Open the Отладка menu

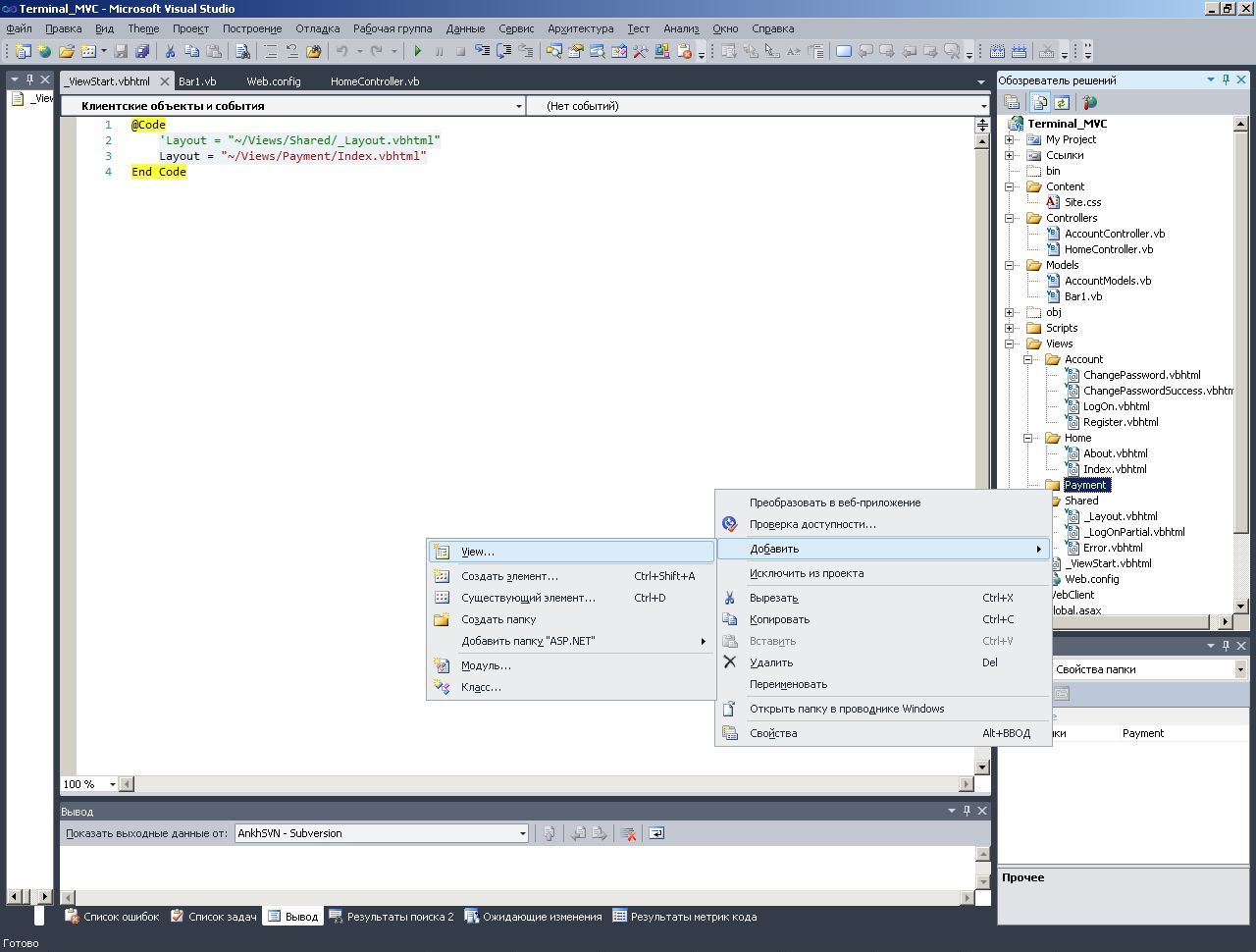click(x=317, y=28)
